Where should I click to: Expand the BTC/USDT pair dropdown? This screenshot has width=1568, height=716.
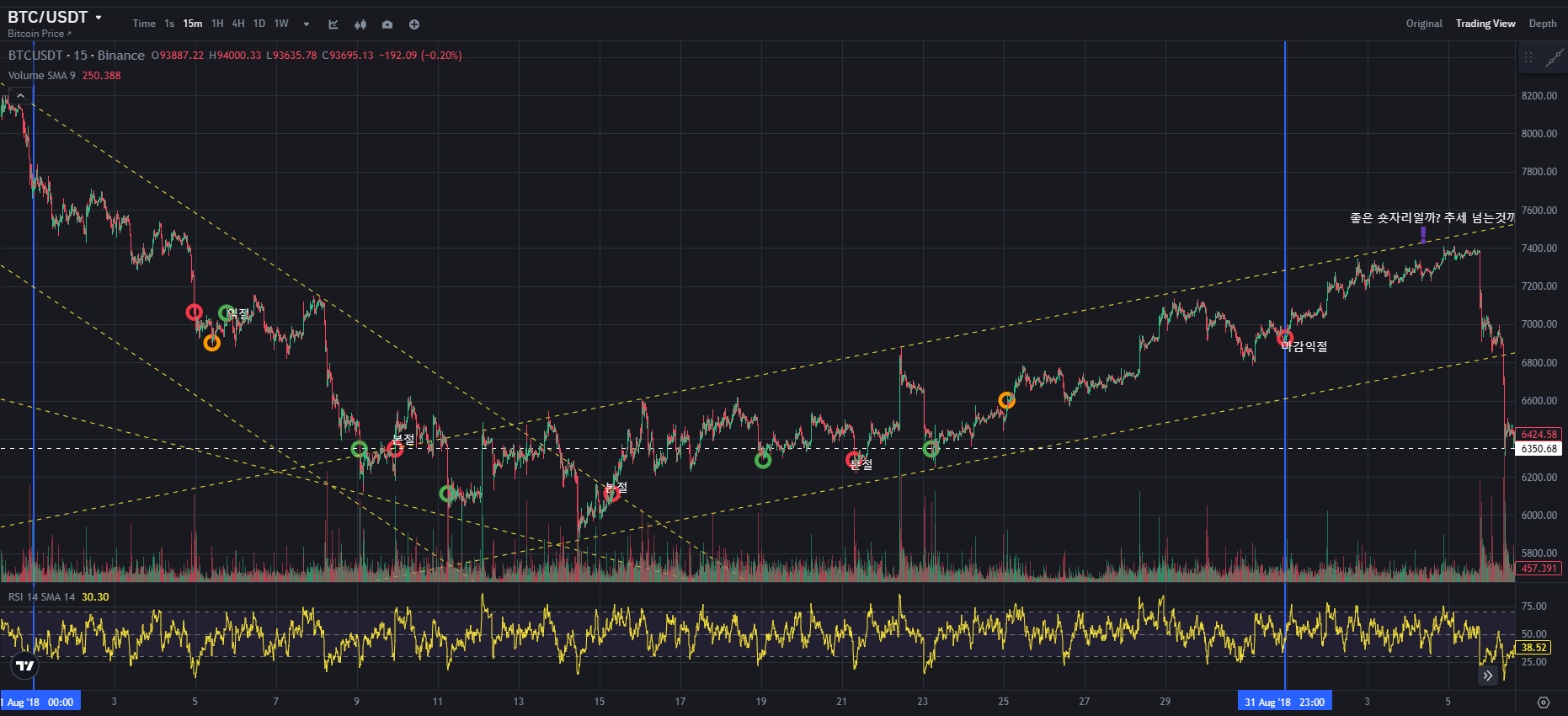click(99, 17)
